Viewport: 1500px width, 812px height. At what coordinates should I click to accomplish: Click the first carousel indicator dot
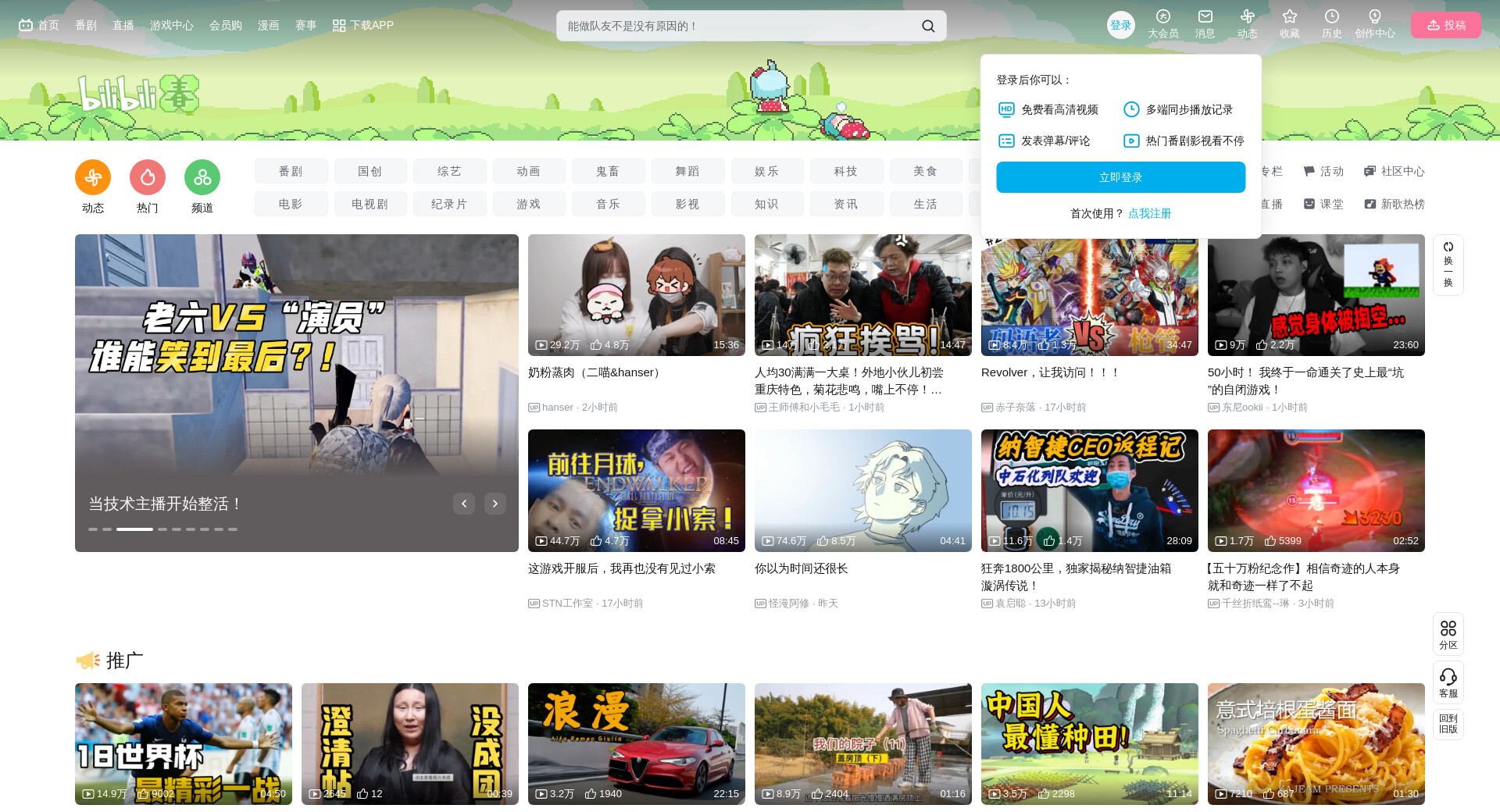[x=93, y=529]
